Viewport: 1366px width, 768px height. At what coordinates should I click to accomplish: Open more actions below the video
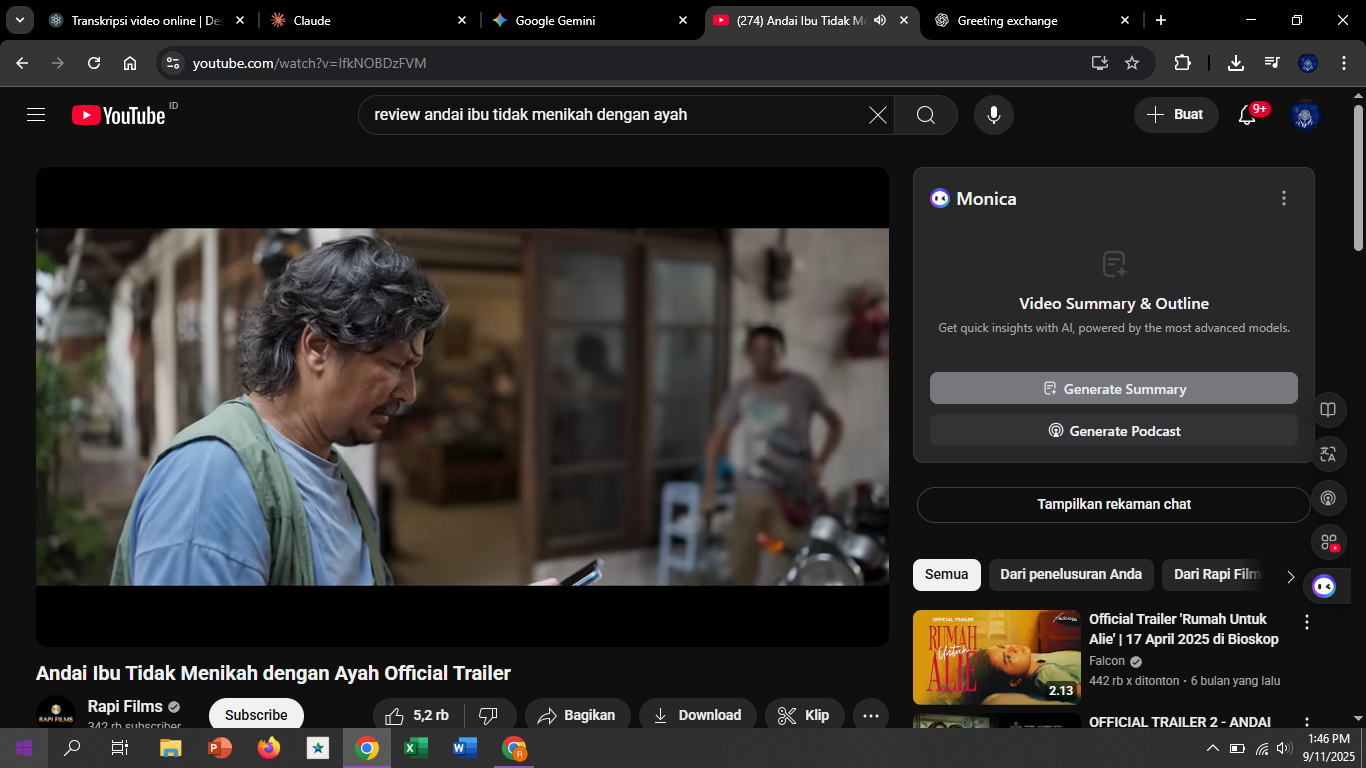tap(871, 715)
